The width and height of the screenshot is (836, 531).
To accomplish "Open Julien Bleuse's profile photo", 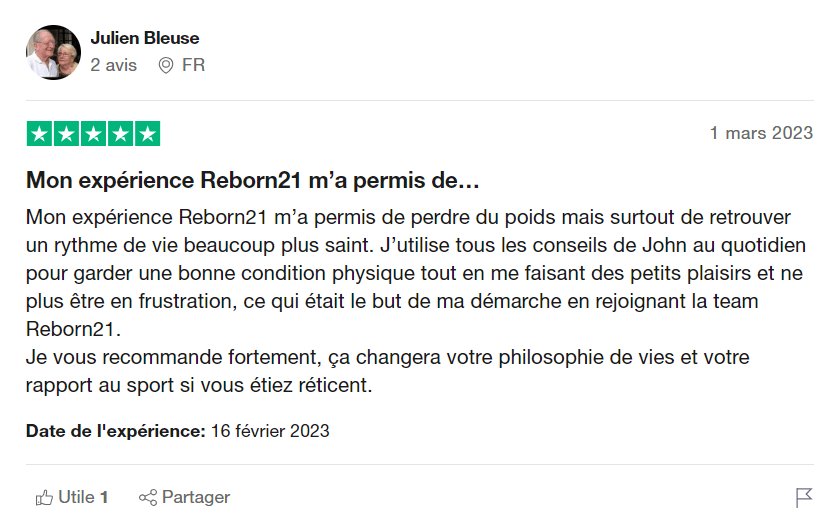I will point(53,52).
